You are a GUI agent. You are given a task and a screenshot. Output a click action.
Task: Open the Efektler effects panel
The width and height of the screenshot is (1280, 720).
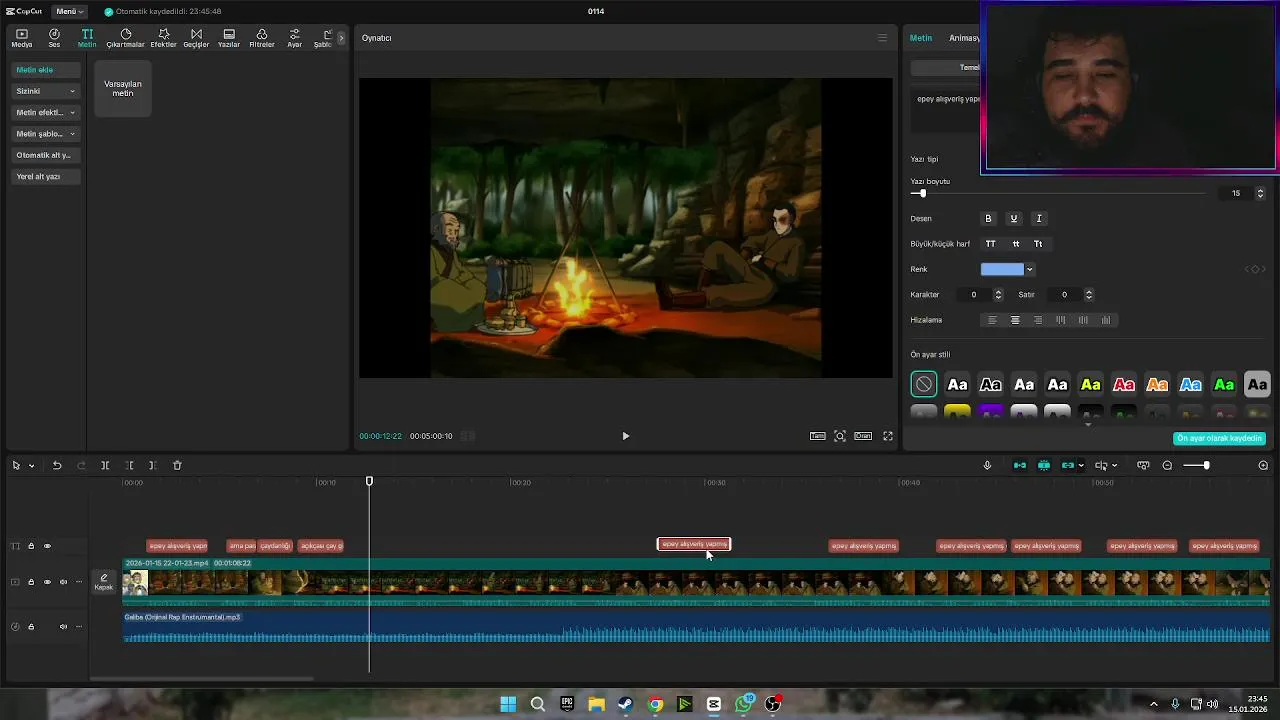click(x=163, y=38)
